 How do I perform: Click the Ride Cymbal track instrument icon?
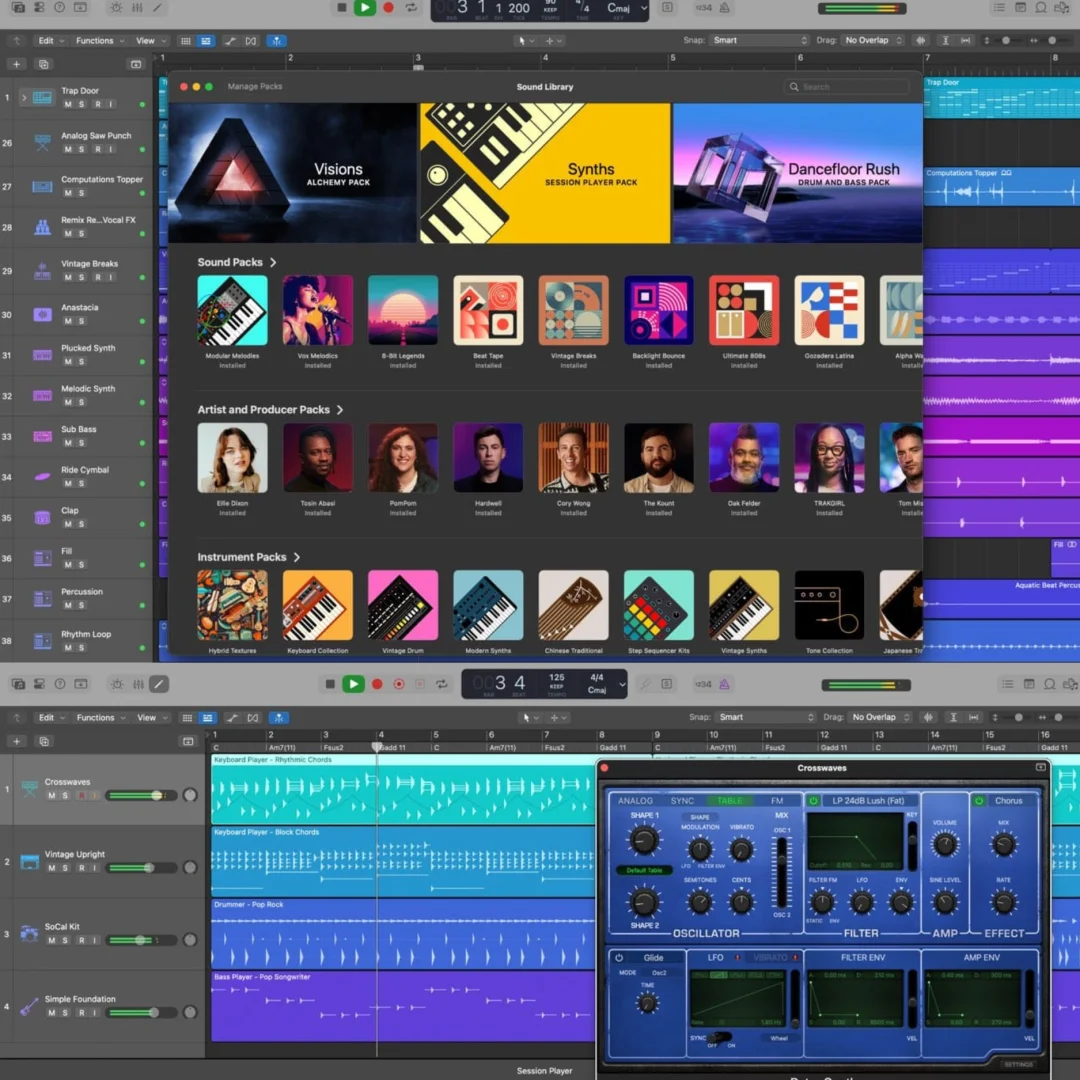[42, 476]
